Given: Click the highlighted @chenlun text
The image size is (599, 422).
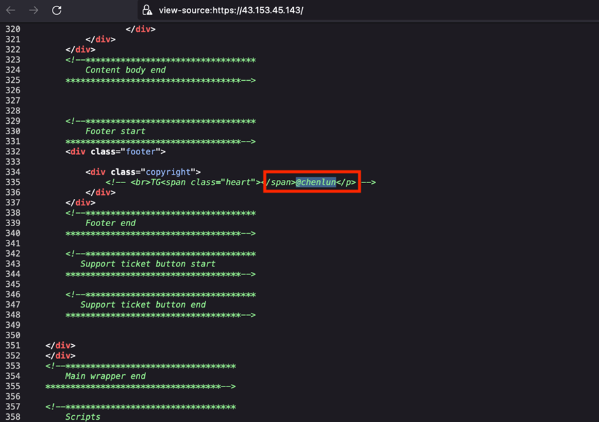Looking at the screenshot, I should coord(316,182).
